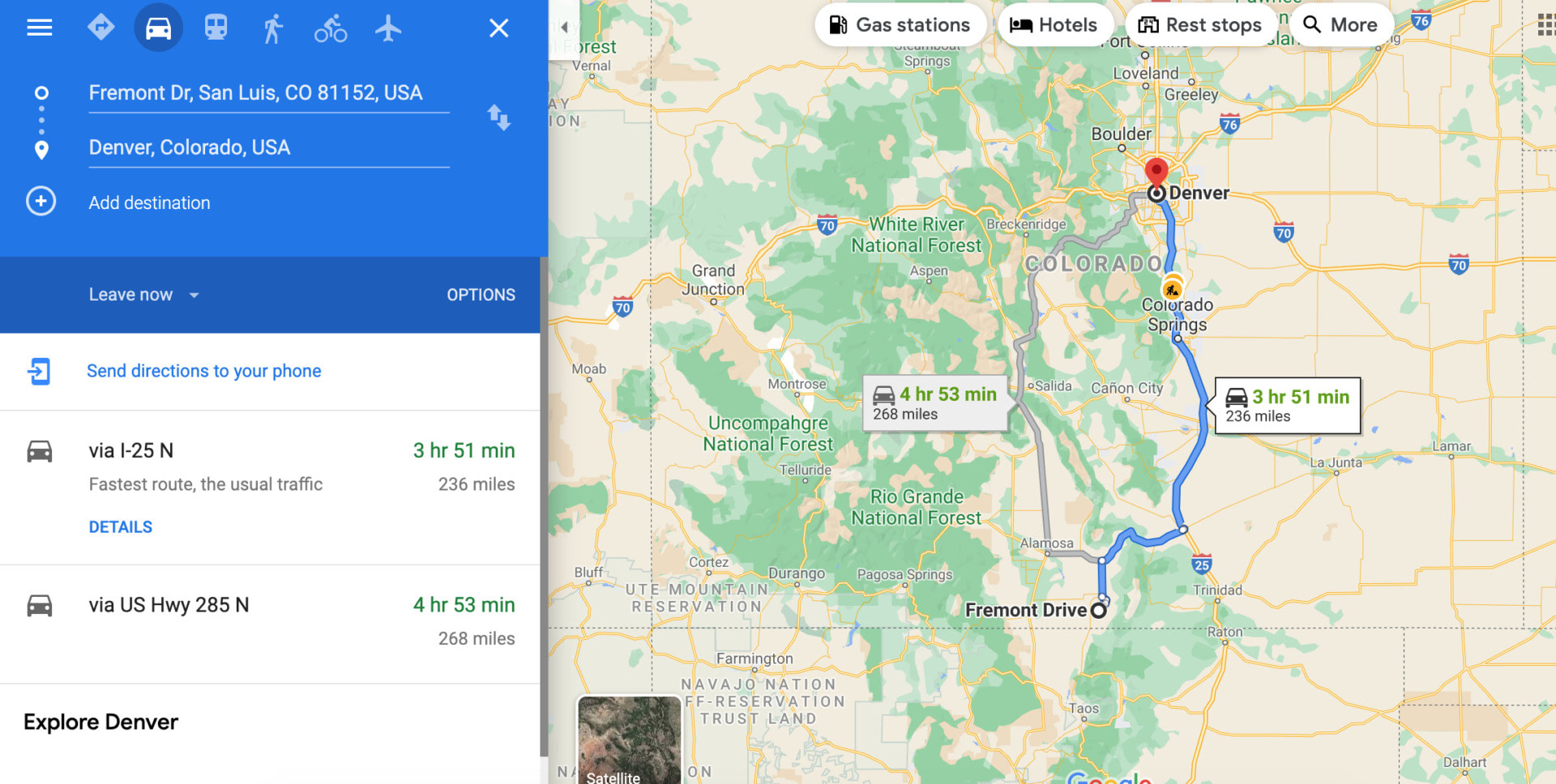Open DETAILS for I-25 N route
This screenshot has width=1556, height=784.
click(x=121, y=527)
